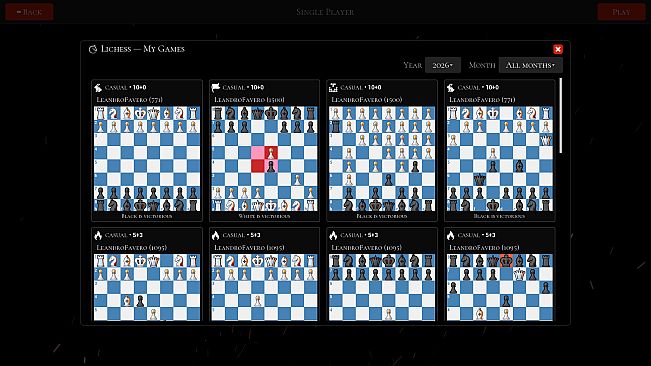Open blitz board with king square highlighted red
The height and width of the screenshot is (366, 651).
point(500,287)
